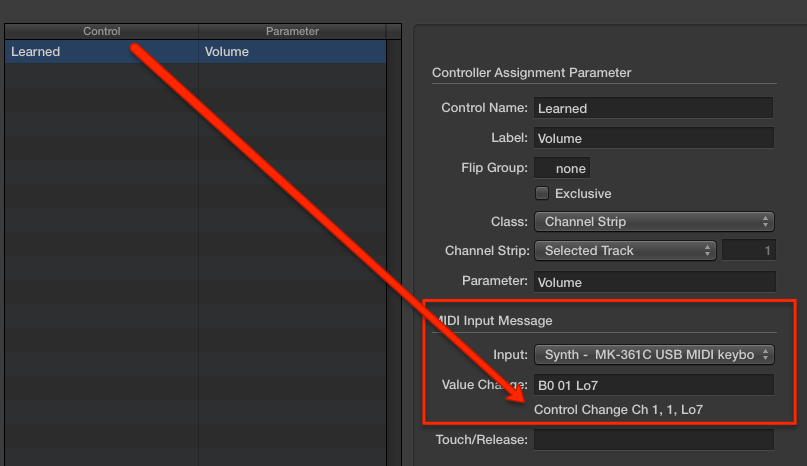Click the Volume cell in the Parameter column
The height and width of the screenshot is (466, 807).
pos(292,52)
